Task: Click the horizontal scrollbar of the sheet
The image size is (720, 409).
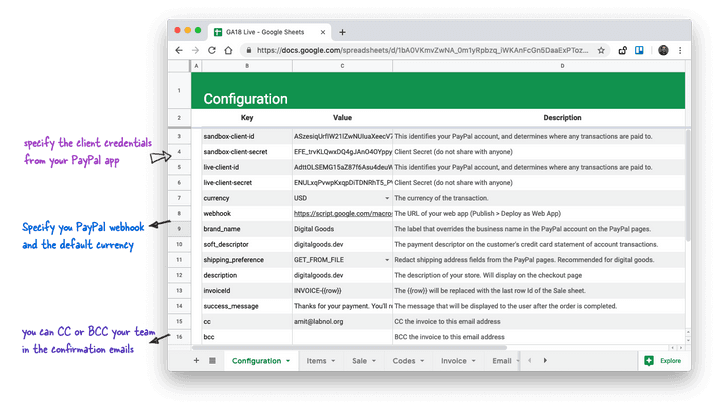Action: [x=349, y=348]
